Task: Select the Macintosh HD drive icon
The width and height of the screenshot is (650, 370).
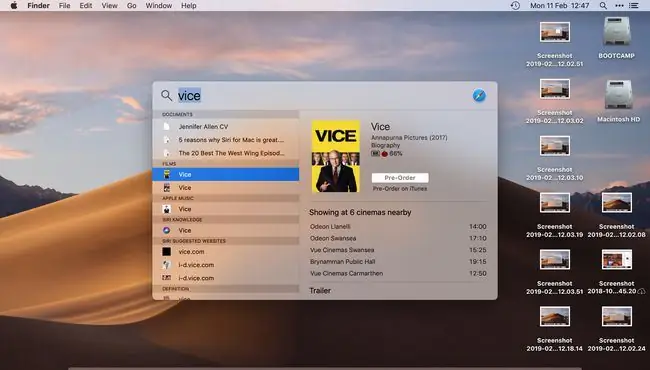Action: 618,94
